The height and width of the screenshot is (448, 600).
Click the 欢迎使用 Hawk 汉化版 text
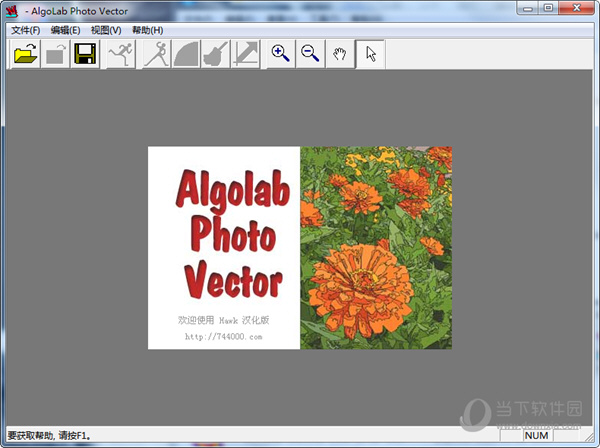click(223, 320)
